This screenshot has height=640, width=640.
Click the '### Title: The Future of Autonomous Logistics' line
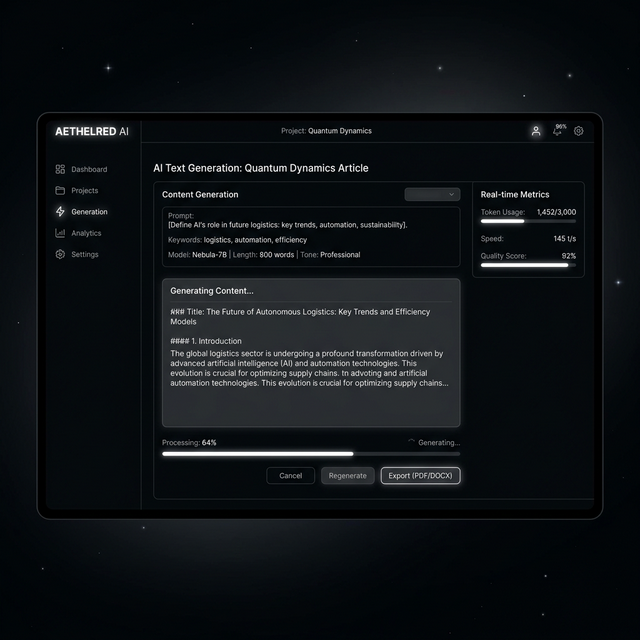point(300,316)
